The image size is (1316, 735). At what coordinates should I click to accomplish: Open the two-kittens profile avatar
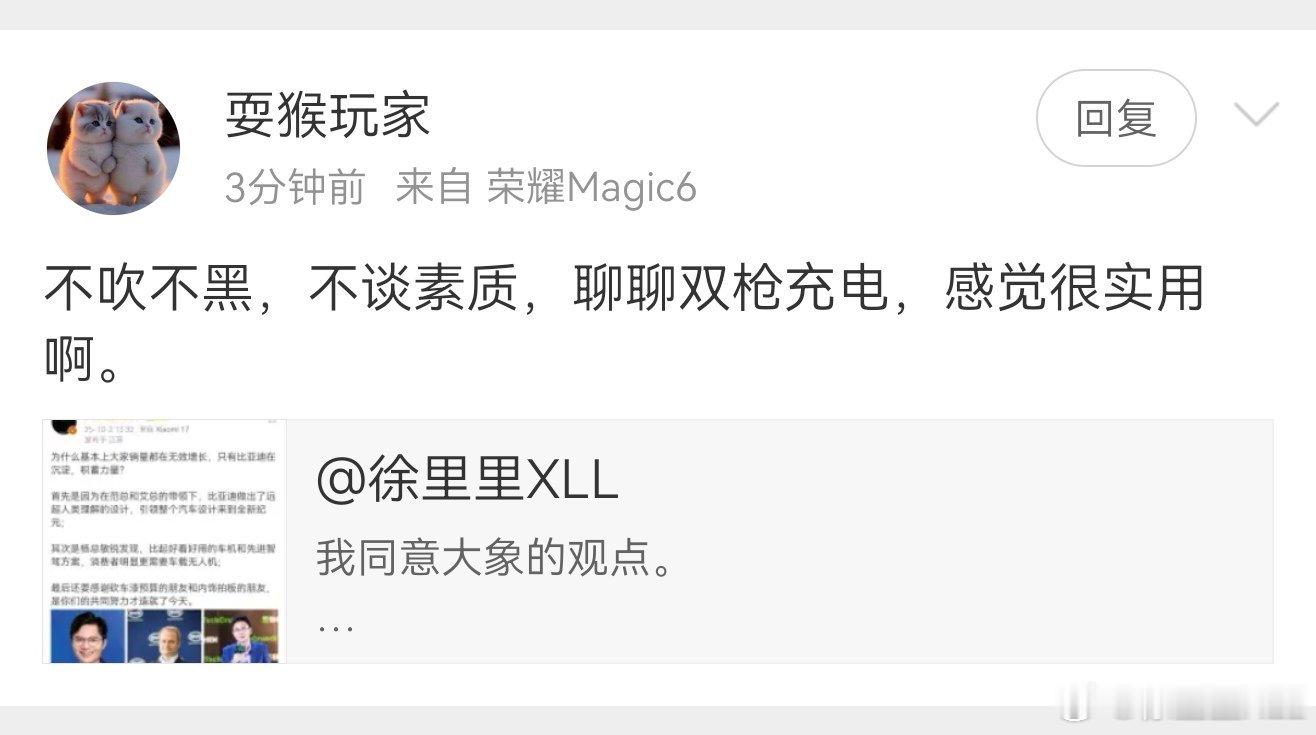click(x=113, y=148)
